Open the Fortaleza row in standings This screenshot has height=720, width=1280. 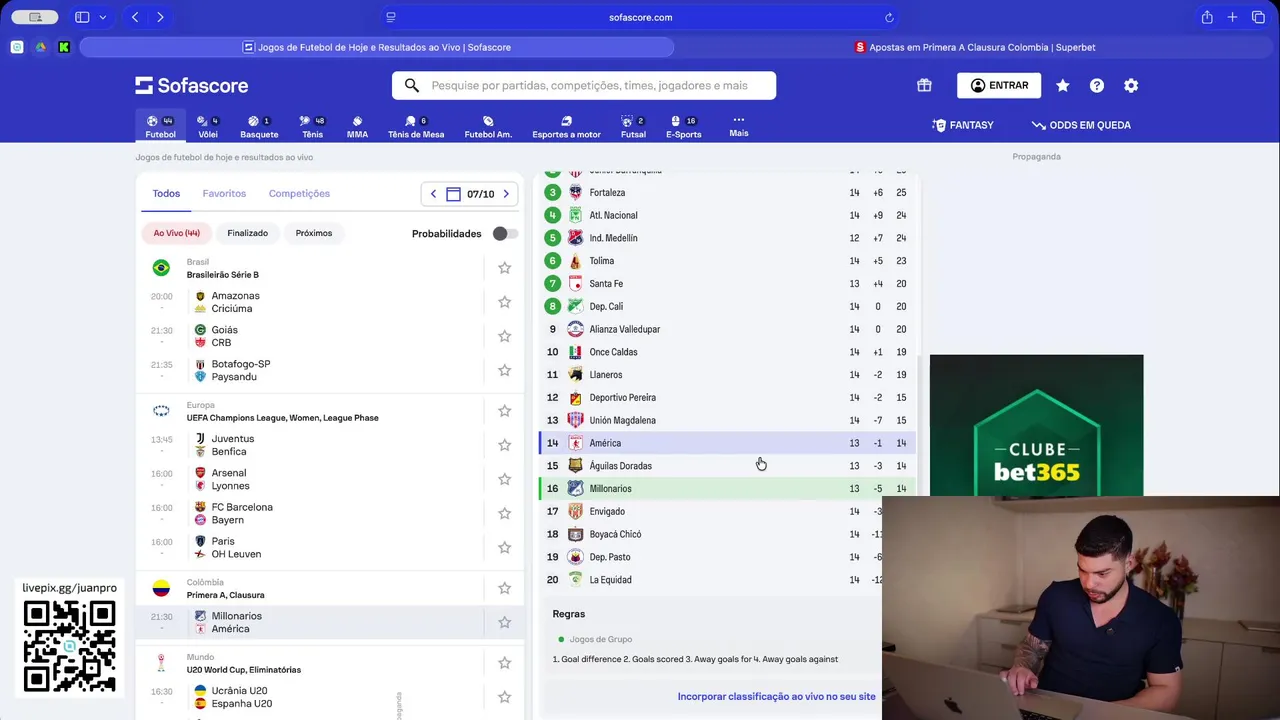[x=728, y=192]
